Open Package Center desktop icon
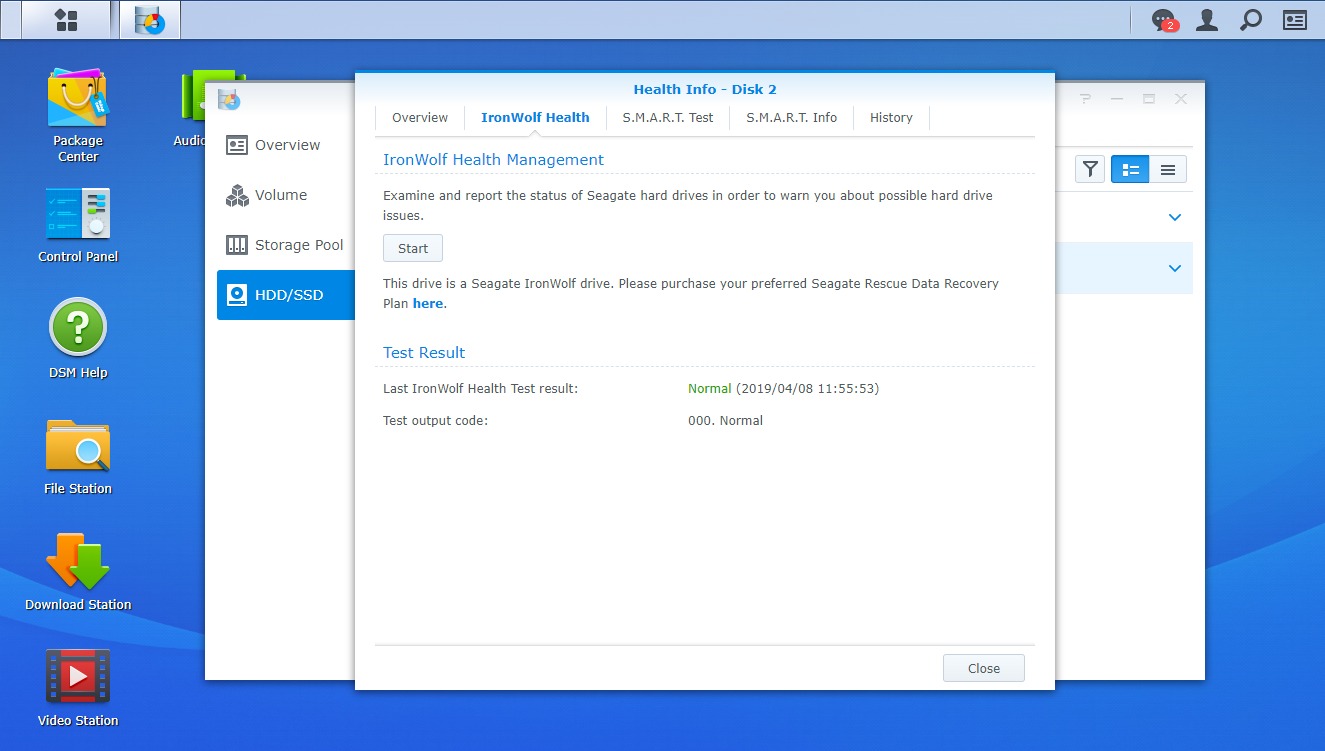 click(78, 115)
